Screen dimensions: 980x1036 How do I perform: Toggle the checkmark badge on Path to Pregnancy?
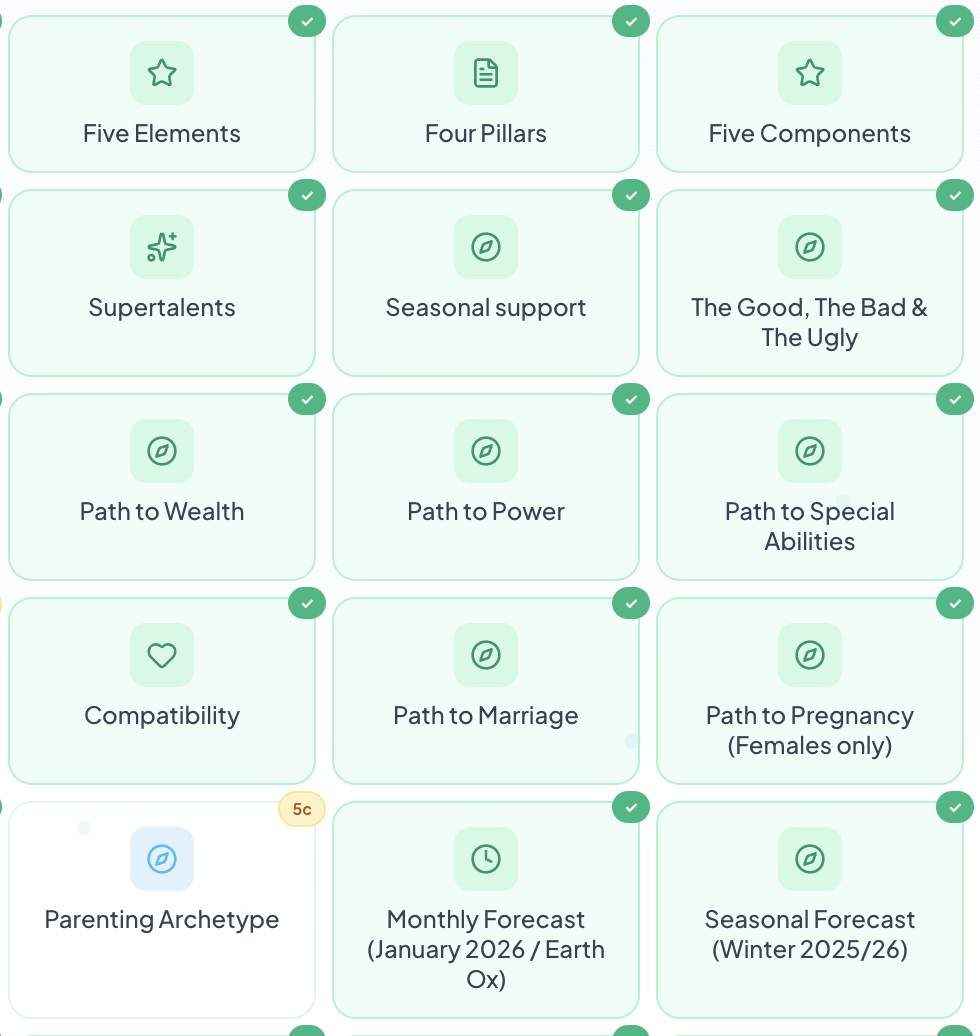[955, 603]
